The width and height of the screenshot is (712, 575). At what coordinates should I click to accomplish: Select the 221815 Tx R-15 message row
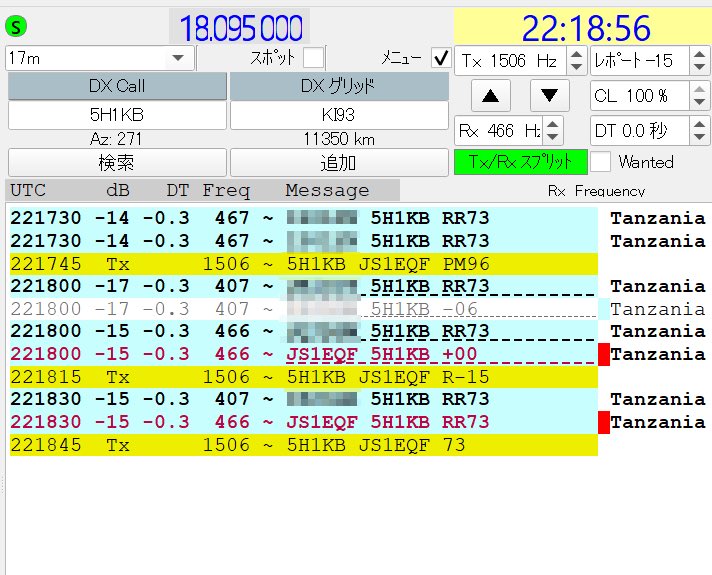click(303, 377)
